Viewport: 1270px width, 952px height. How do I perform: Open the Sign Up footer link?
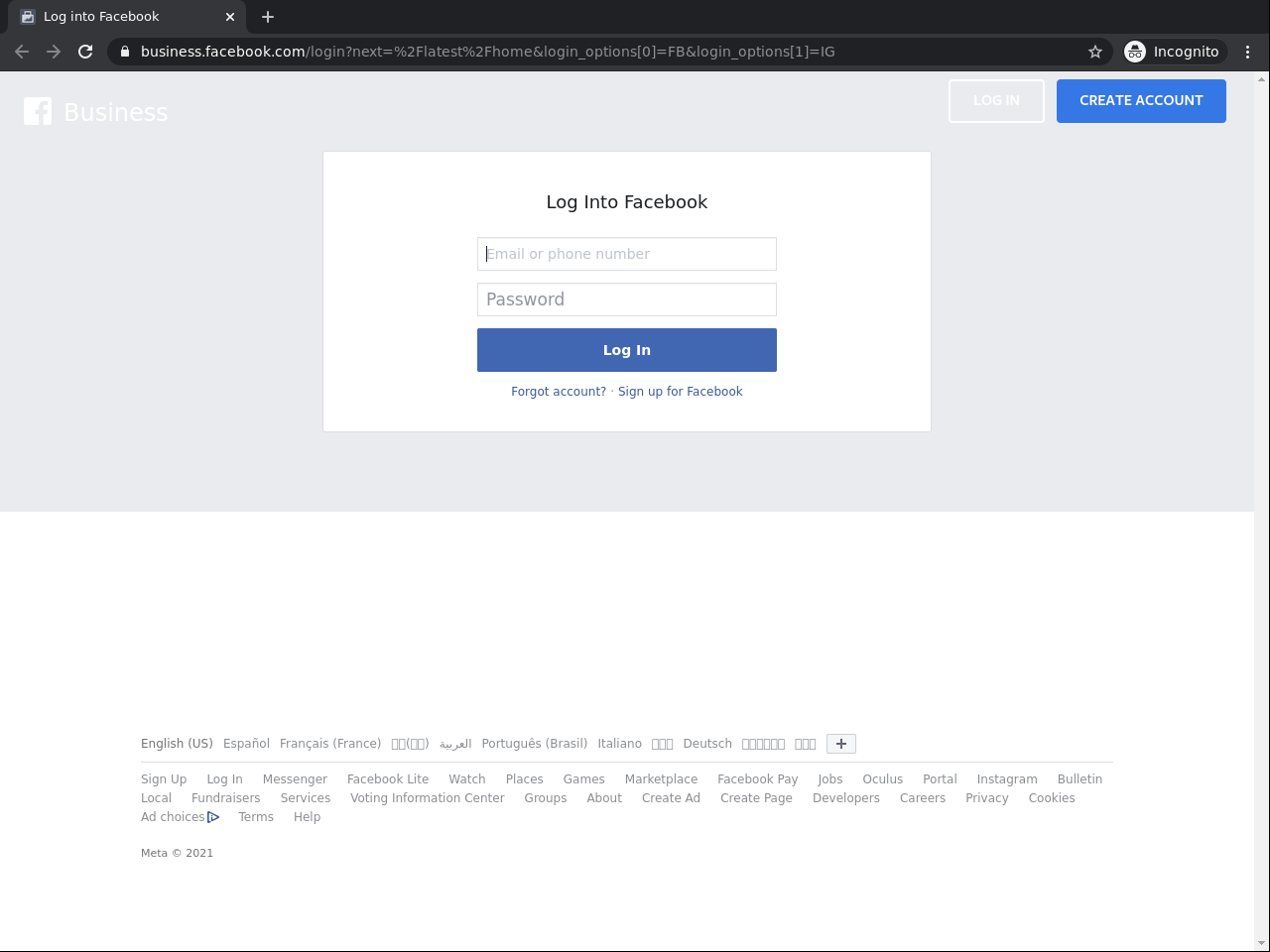click(x=164, y=779)
